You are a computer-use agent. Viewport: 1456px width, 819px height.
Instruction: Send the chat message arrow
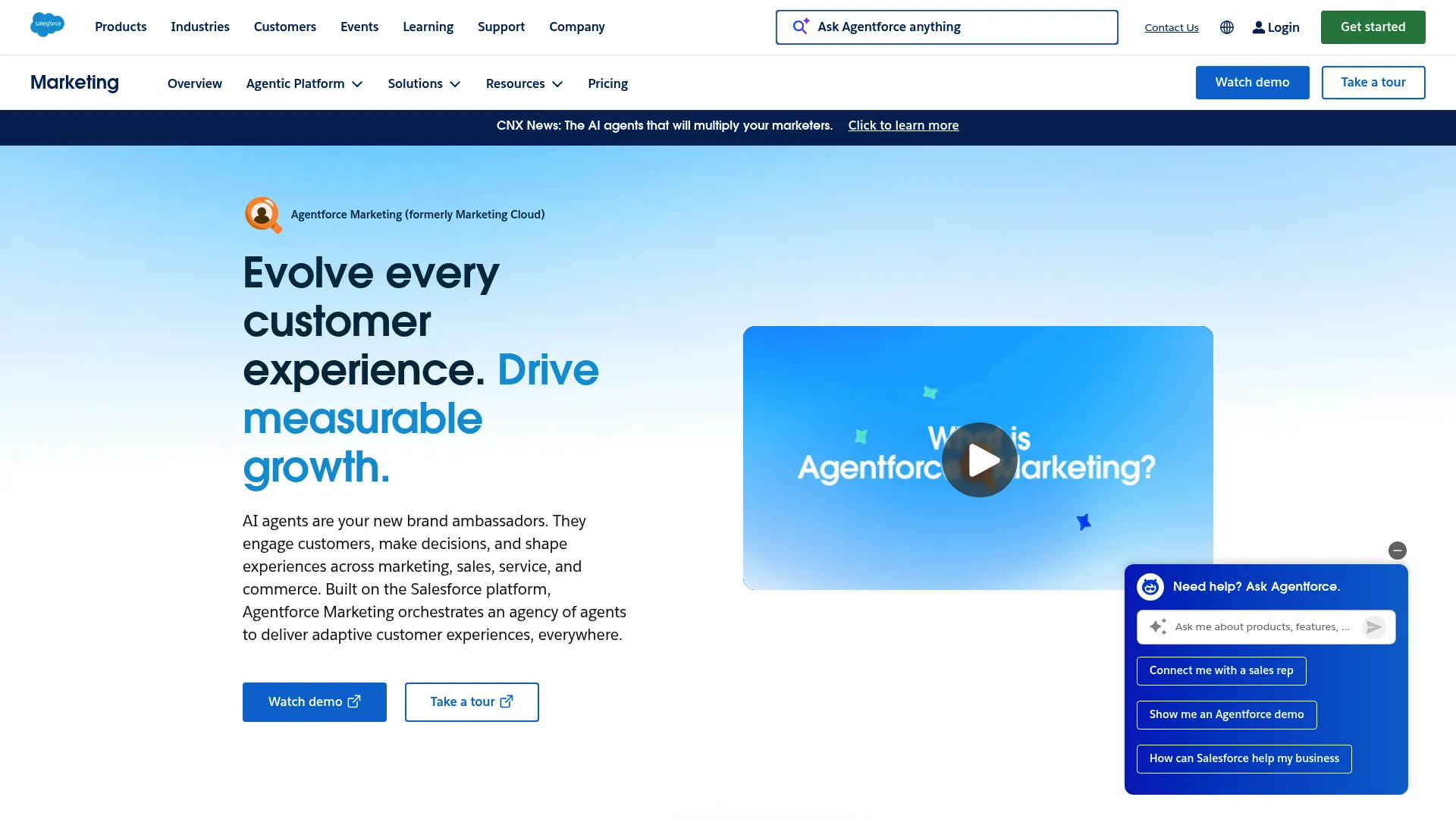click(x=1374, y=626)
